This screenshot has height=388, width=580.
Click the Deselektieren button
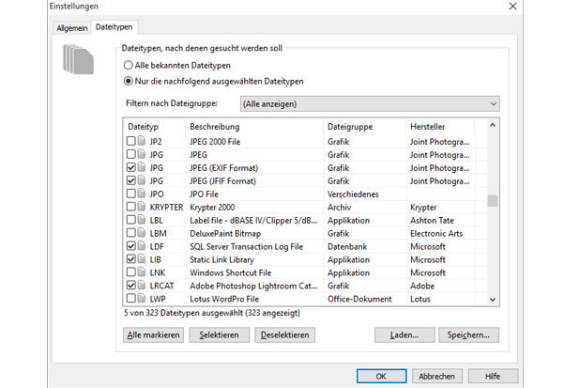(285, 335)
